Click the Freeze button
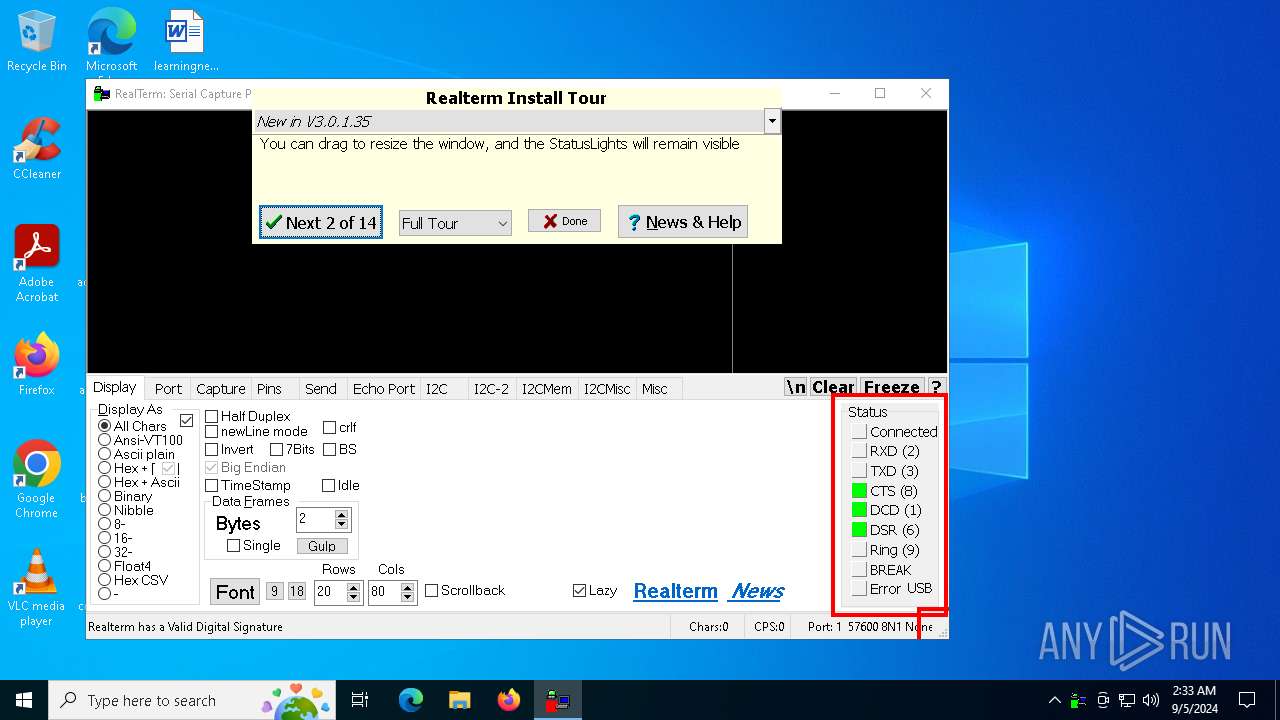The width and height of the screenshot is (1280, 720). point(892,387)
